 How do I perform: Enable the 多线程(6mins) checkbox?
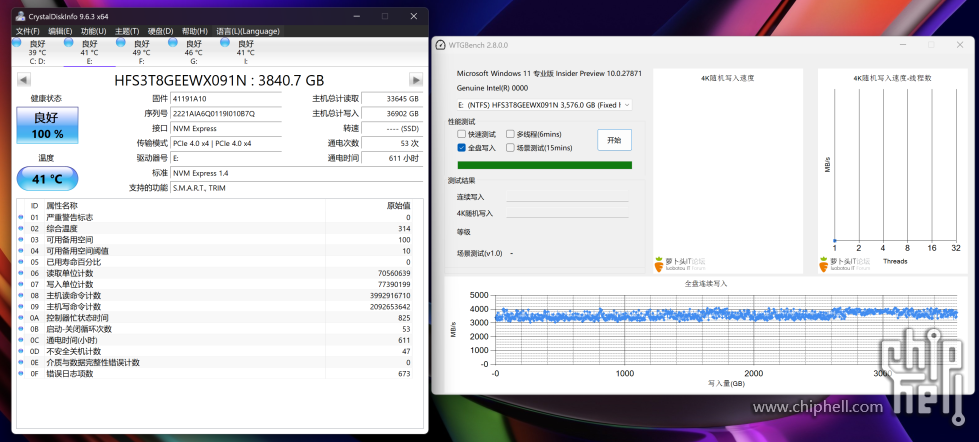point(511,134)
